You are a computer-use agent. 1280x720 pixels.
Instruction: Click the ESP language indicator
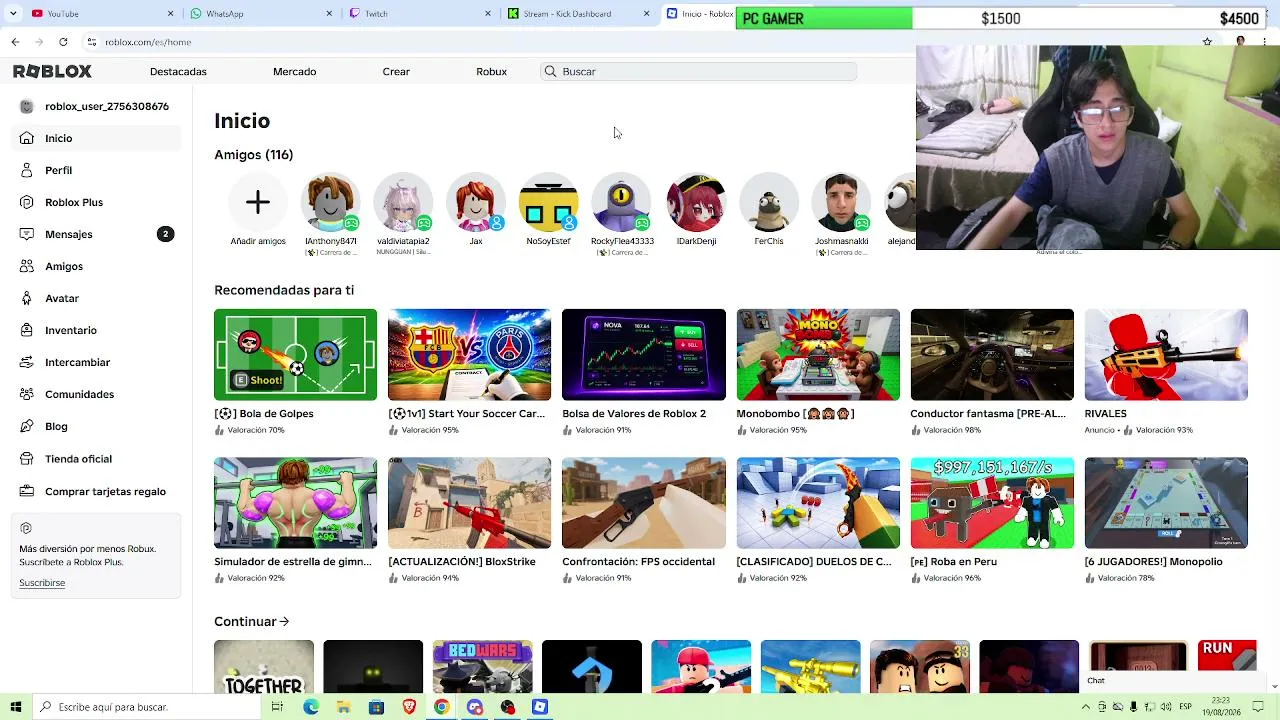click(x=1185, y=707)
